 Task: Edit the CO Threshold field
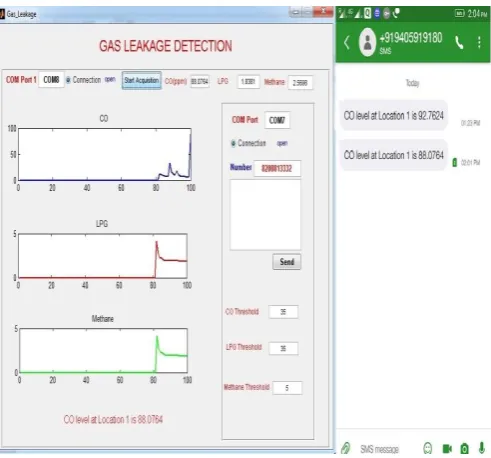(x=283, y=312)
